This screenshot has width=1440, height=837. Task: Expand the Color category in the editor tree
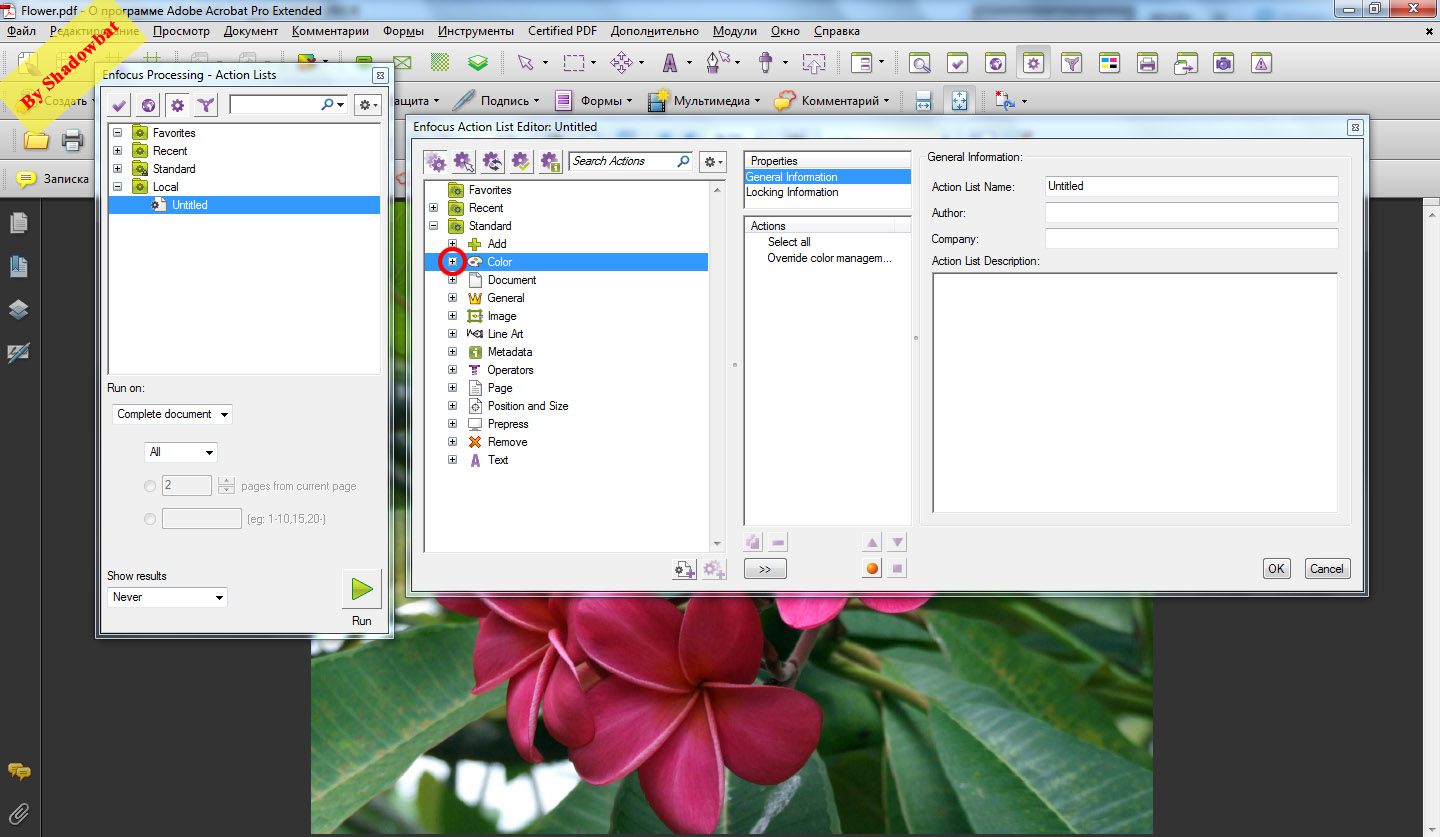pyautogui.click(x=452, y=262)
